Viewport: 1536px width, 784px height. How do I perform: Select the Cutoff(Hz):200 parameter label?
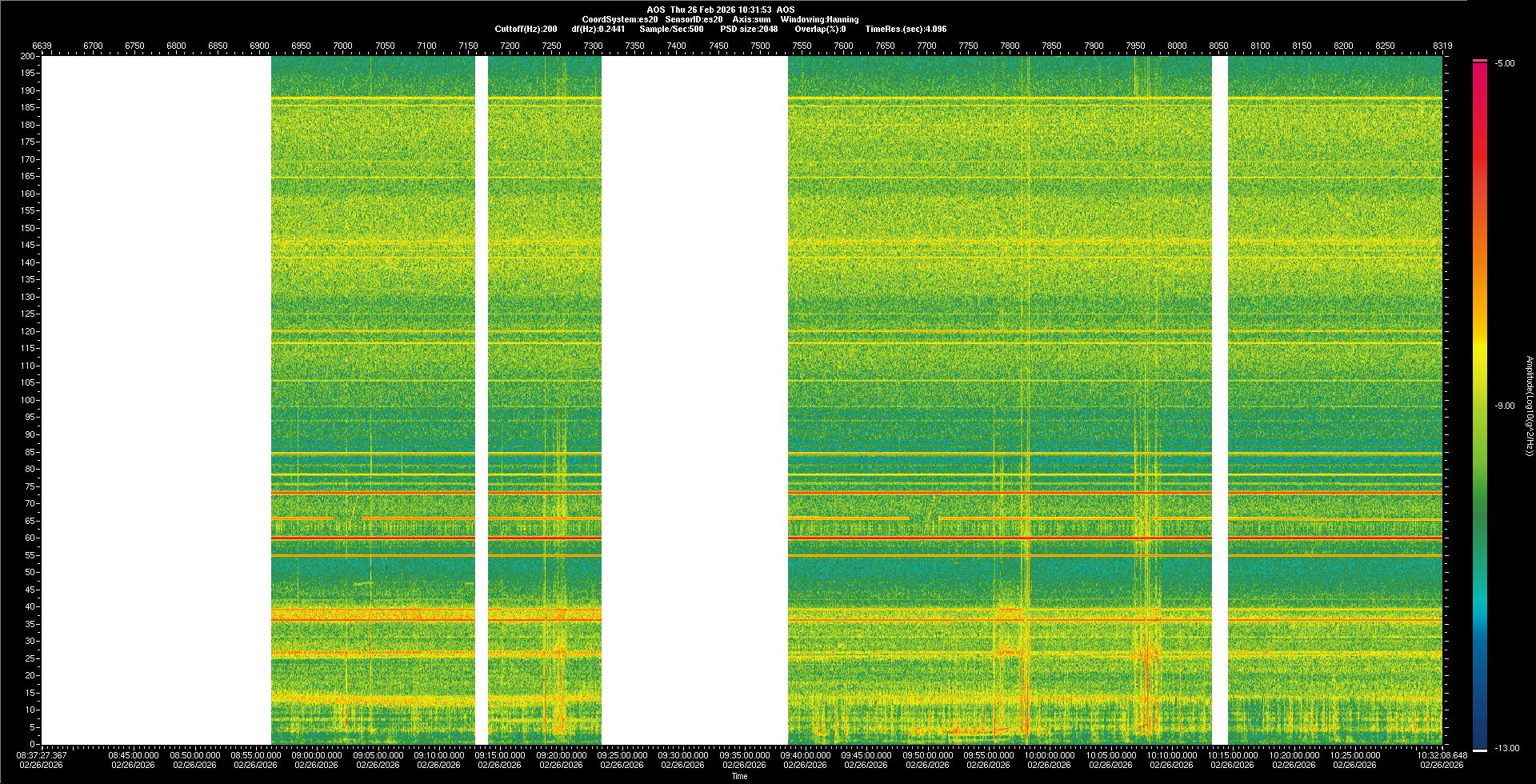click(526, 29)
